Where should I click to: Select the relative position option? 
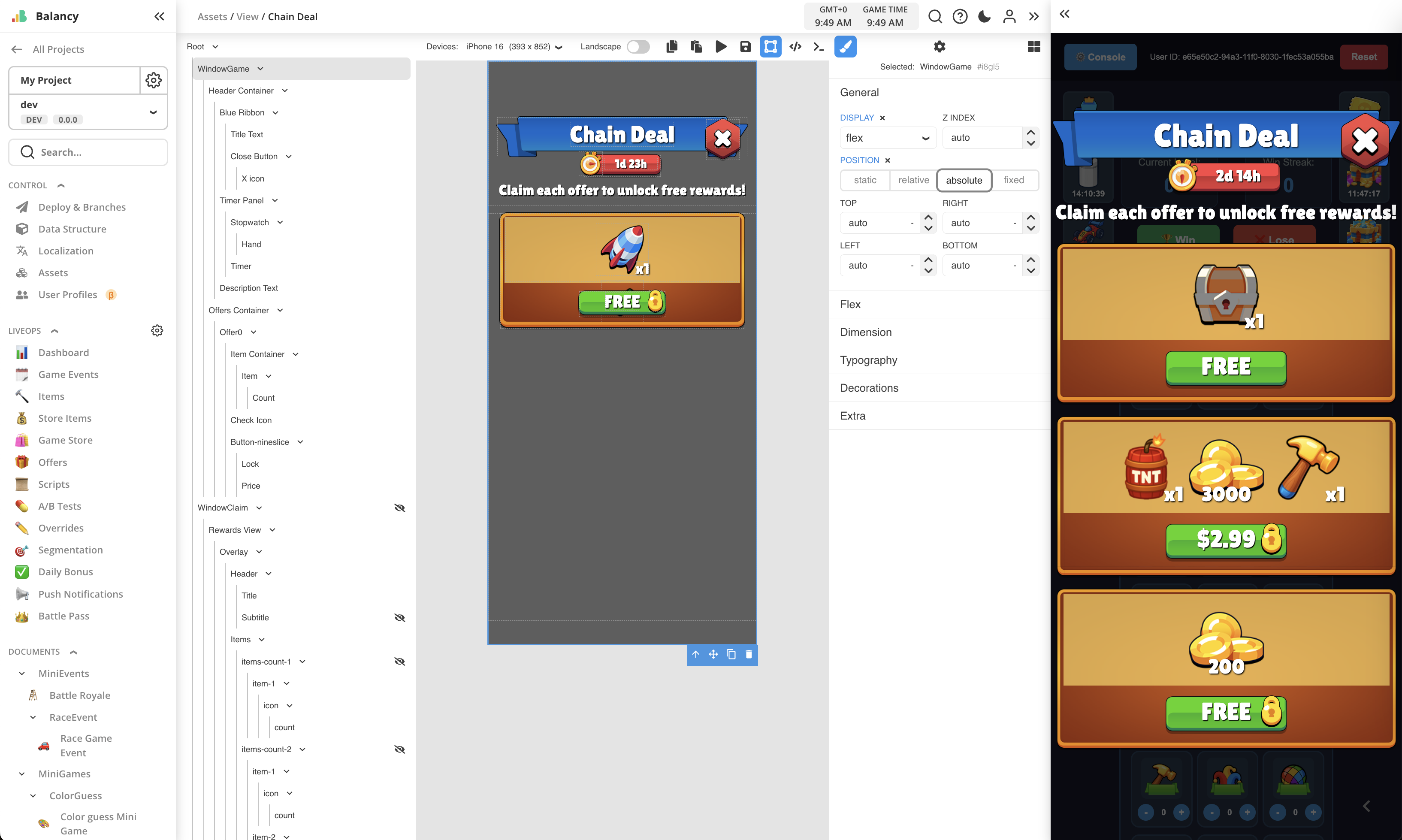tap(913, 180)
